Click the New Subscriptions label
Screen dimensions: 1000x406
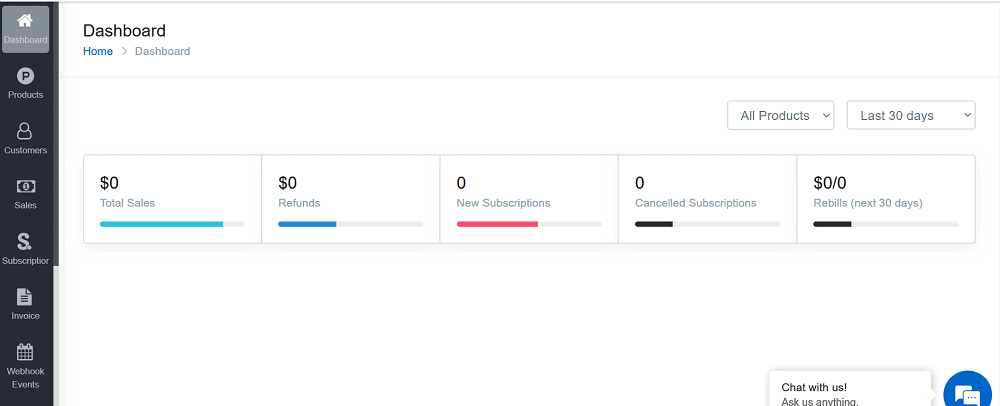coord(503,203)
